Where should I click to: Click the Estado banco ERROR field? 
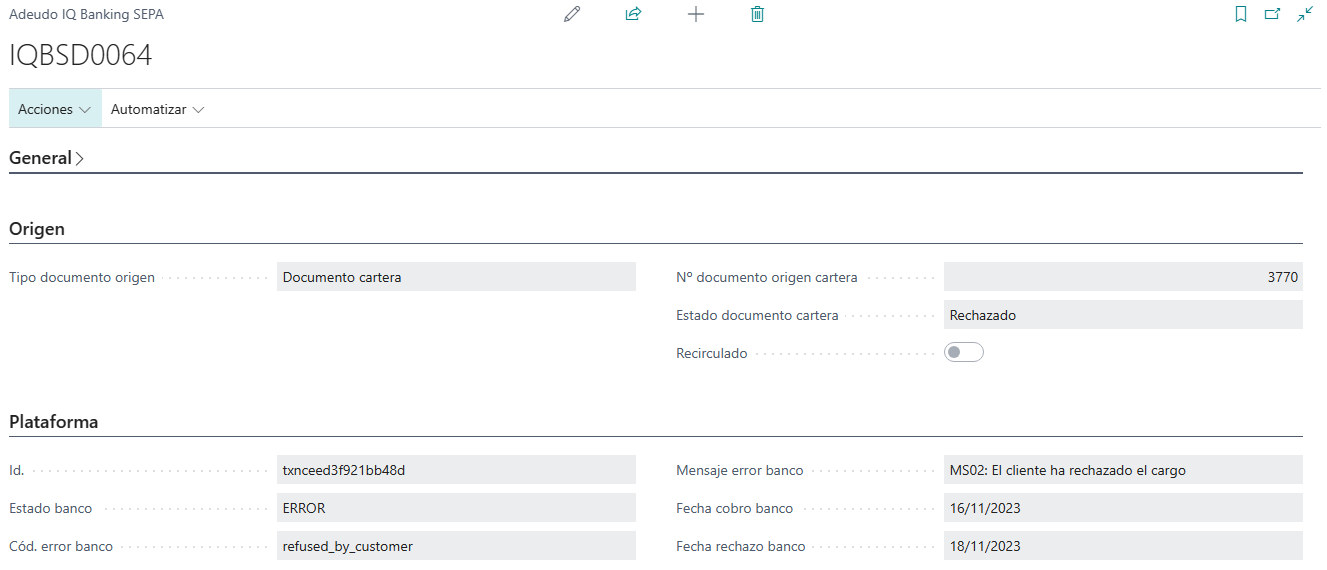(x=456, y=508)
